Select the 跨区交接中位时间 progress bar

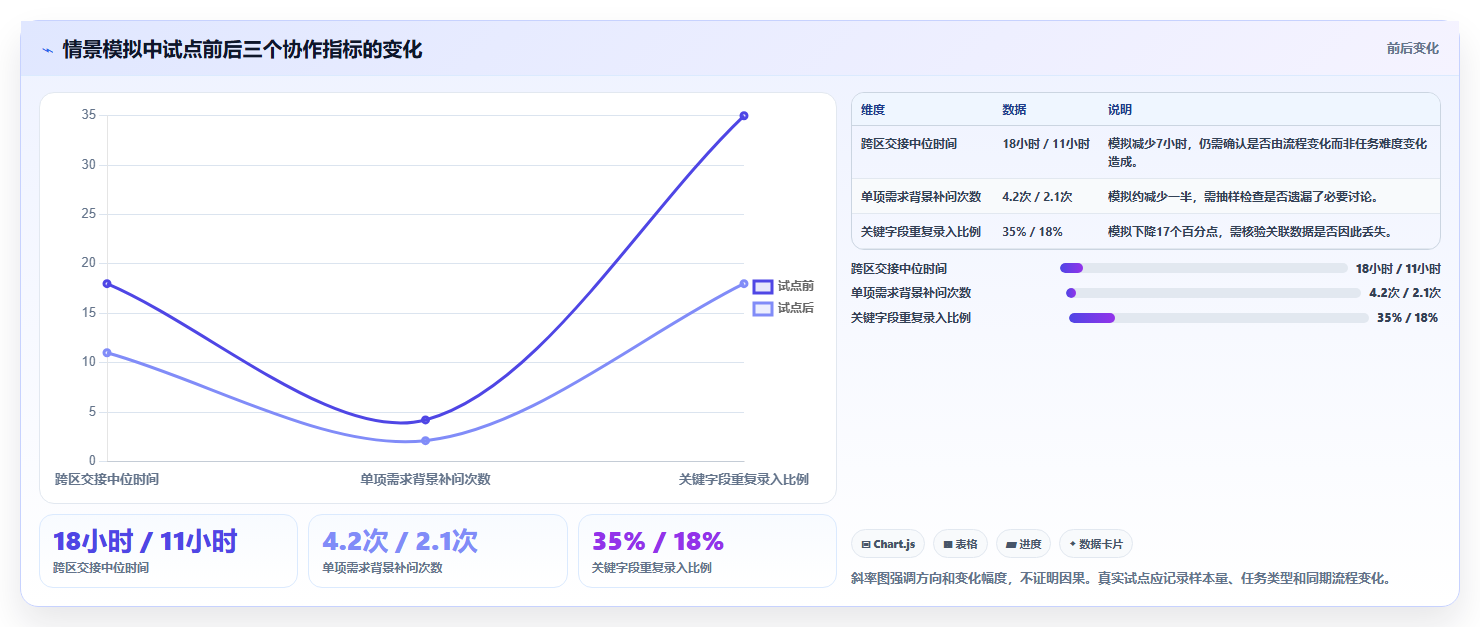point(1204,268)
